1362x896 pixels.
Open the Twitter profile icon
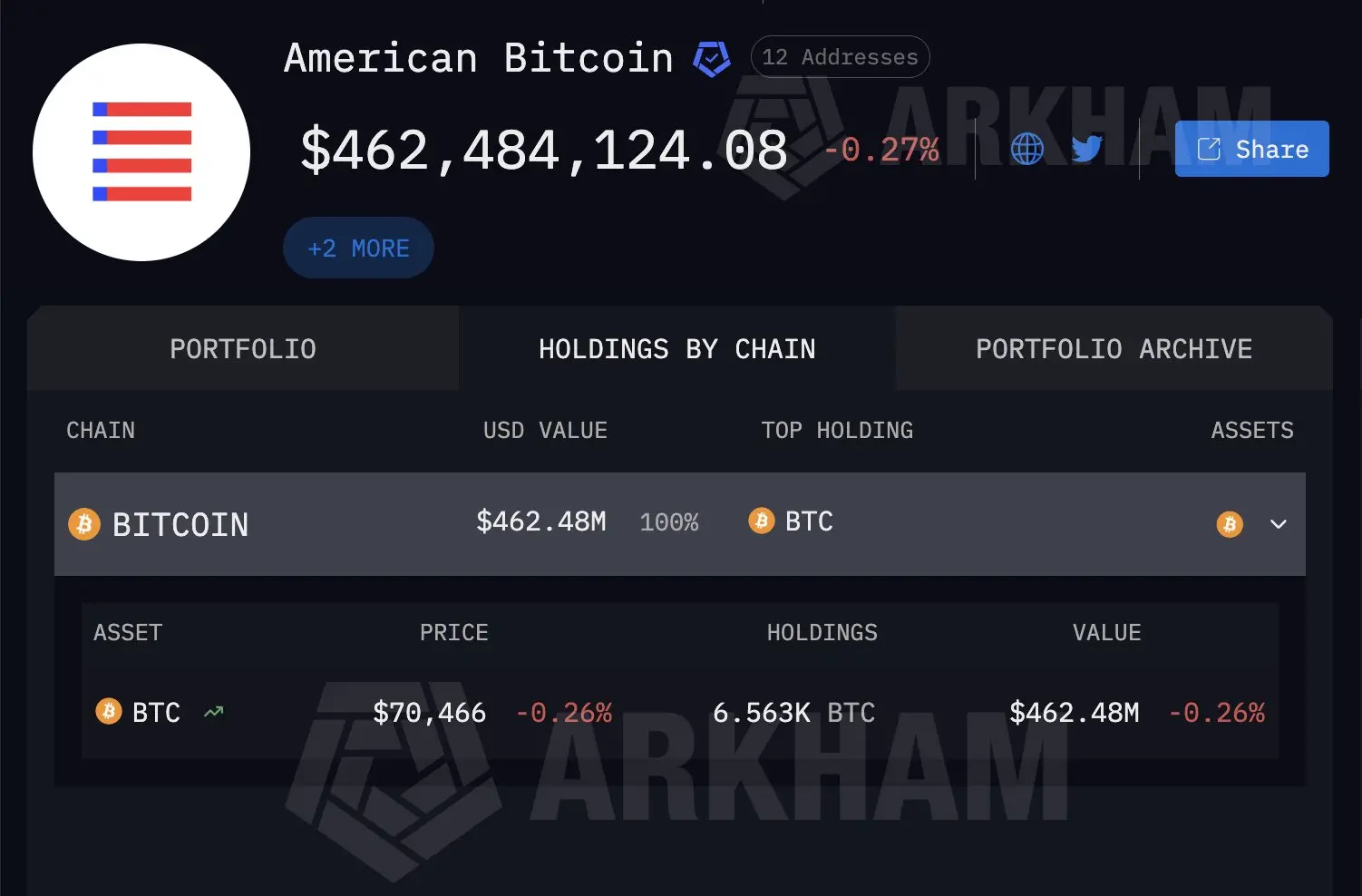point(1086,149)
